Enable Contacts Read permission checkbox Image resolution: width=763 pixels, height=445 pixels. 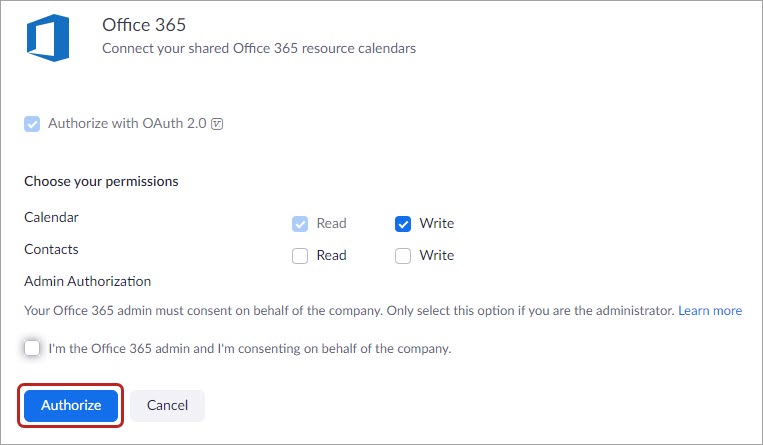300,256
